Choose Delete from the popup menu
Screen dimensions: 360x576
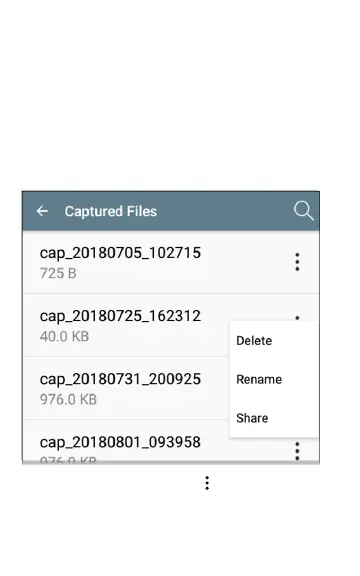pos(254,341)
